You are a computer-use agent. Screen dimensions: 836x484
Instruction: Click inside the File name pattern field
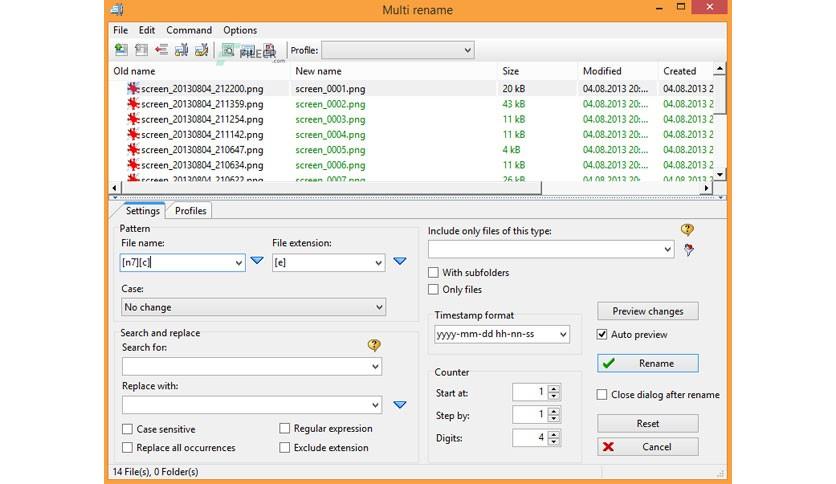point(176,263)
